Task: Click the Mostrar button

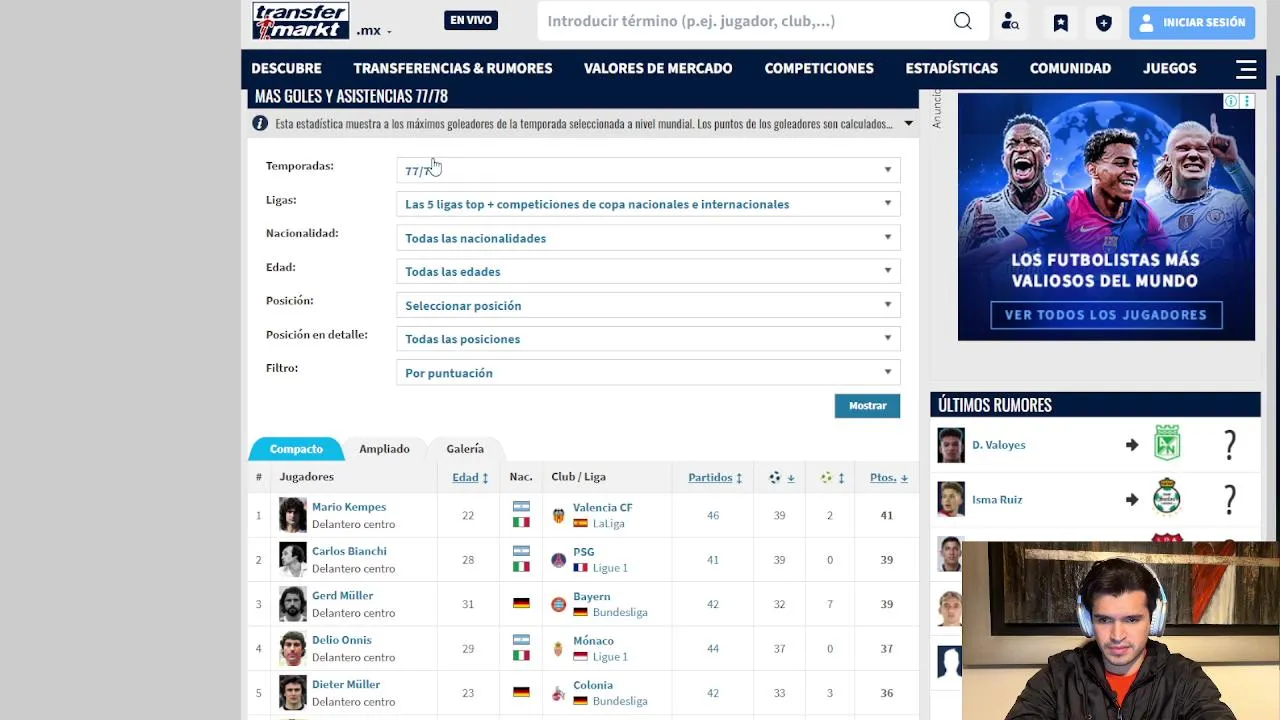Action: [x=867, y=405]
